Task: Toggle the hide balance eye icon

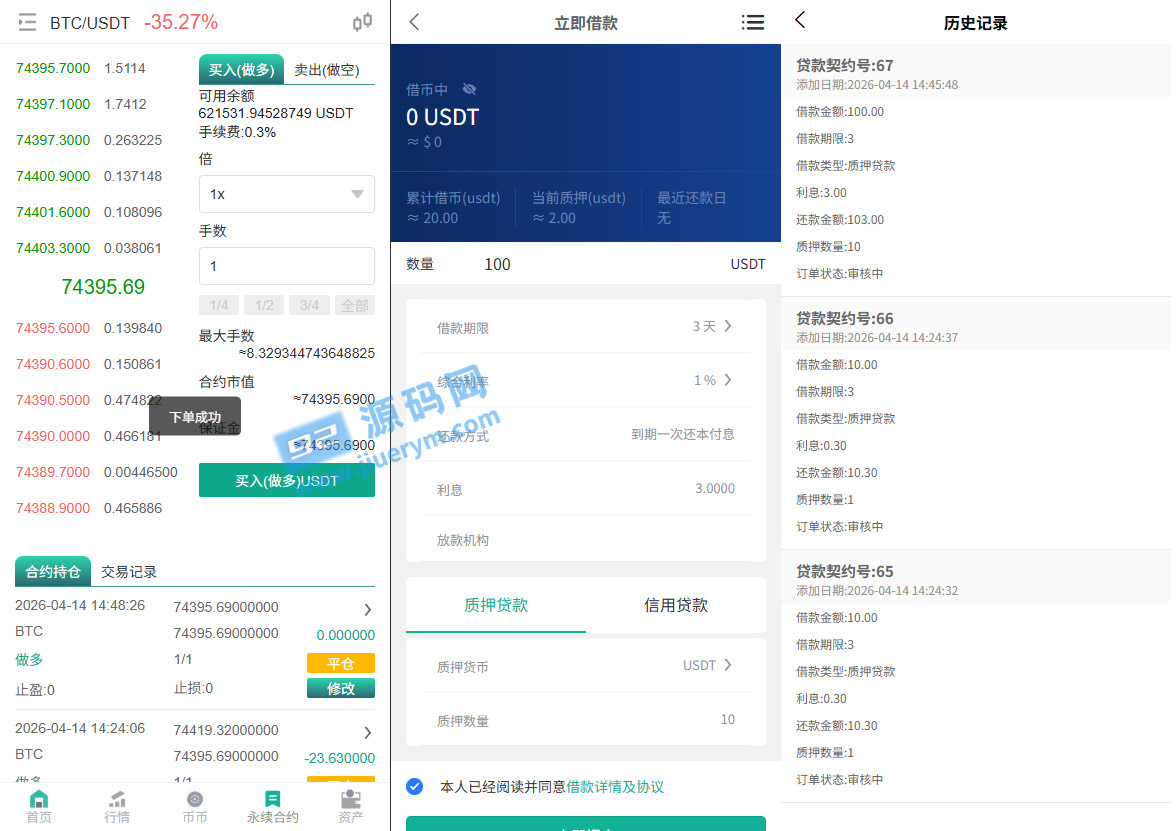Action: click(x=470, y=89)
